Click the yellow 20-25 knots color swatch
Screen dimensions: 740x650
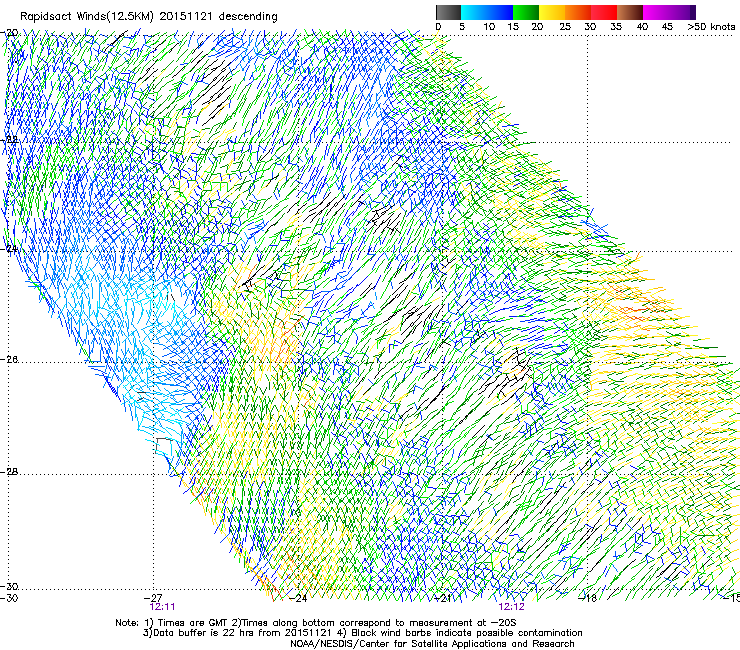552,12
